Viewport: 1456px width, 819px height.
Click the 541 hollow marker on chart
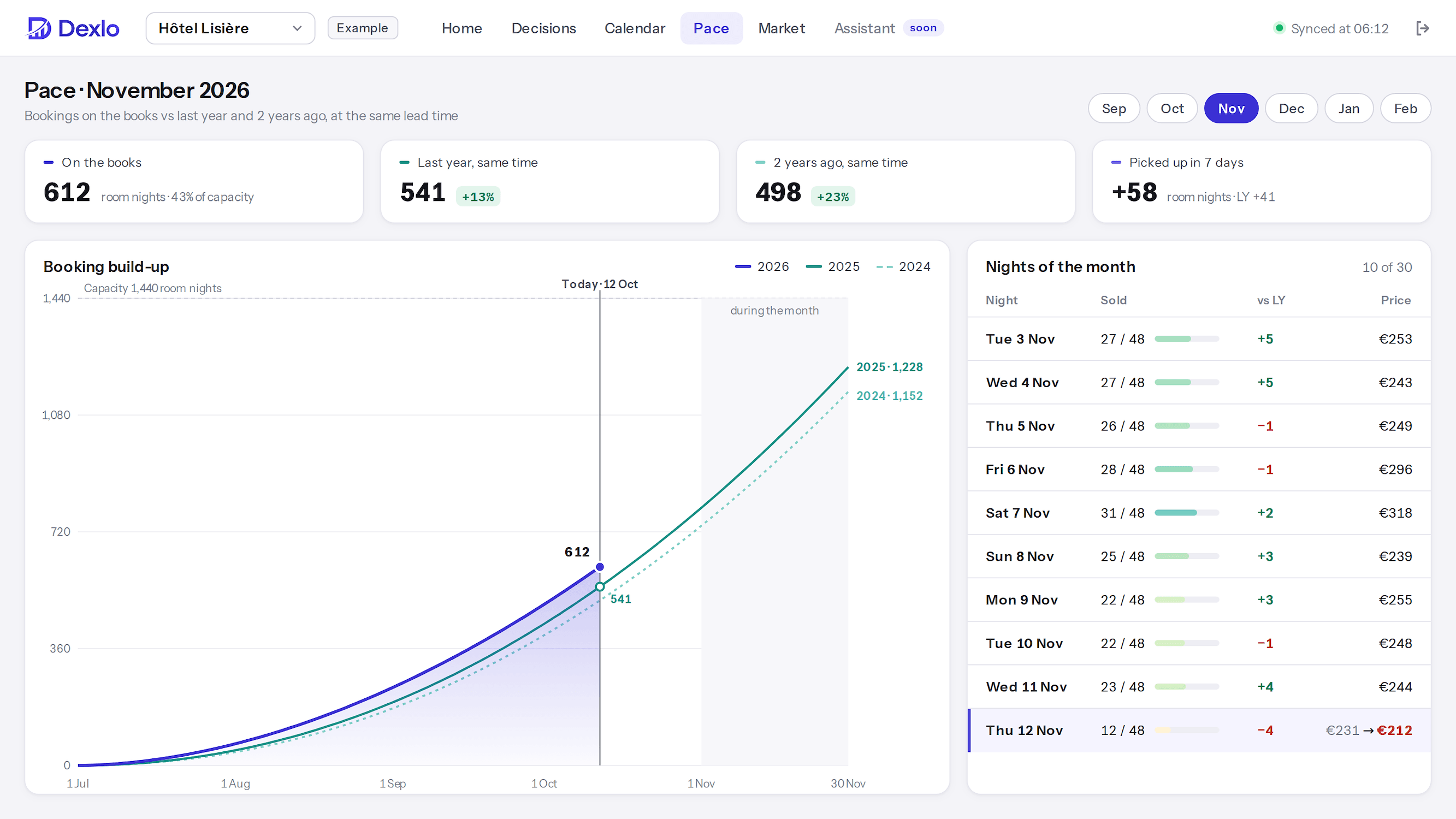[x=600, y=587]
